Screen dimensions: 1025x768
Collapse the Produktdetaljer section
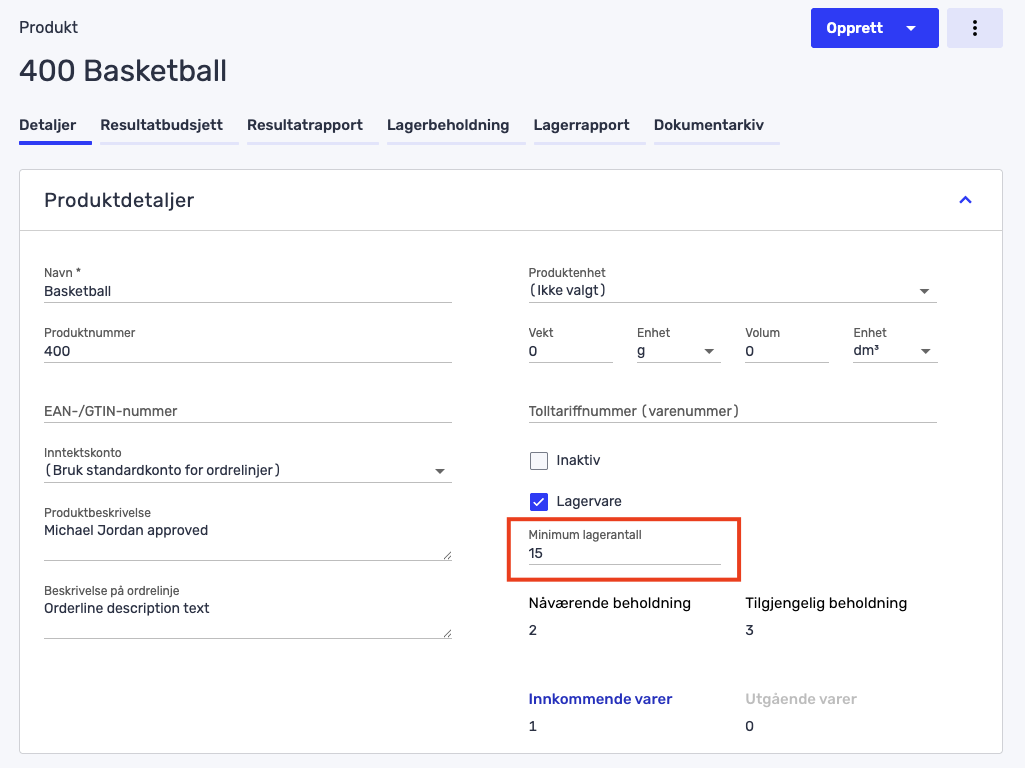(964, 199)
